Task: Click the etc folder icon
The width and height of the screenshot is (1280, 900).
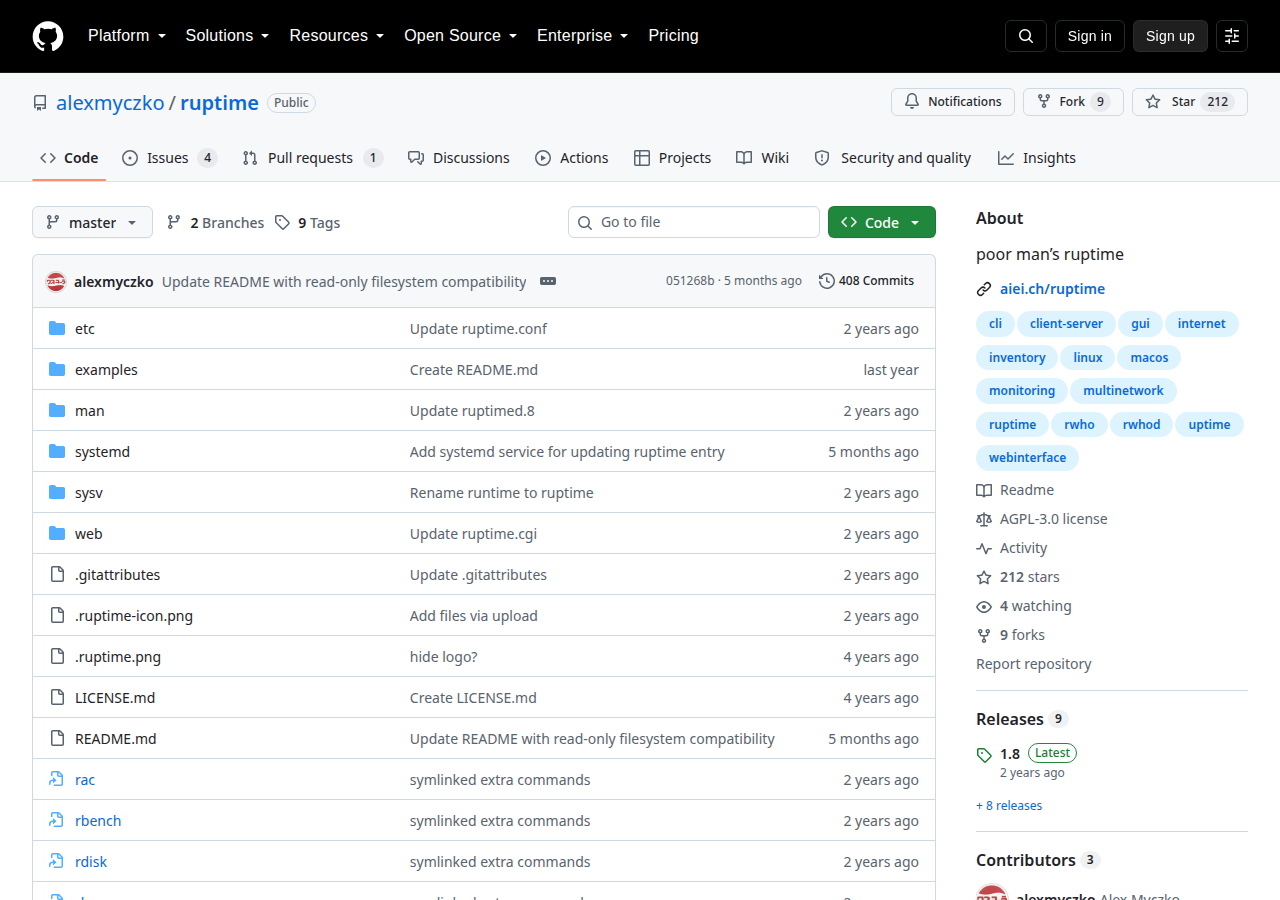Action: point(57,329)
